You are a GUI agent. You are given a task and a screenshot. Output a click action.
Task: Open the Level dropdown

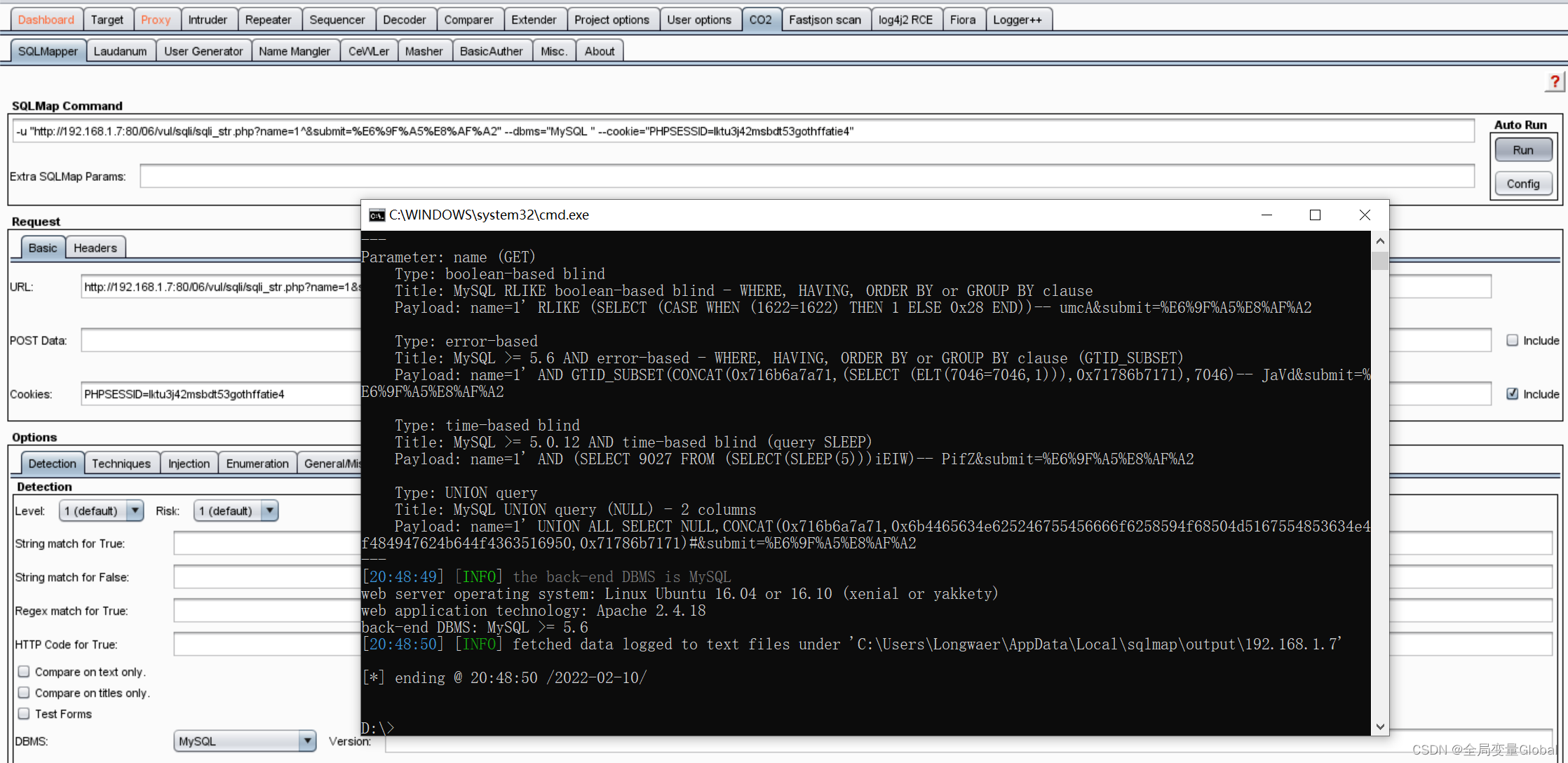click(102, 511)
